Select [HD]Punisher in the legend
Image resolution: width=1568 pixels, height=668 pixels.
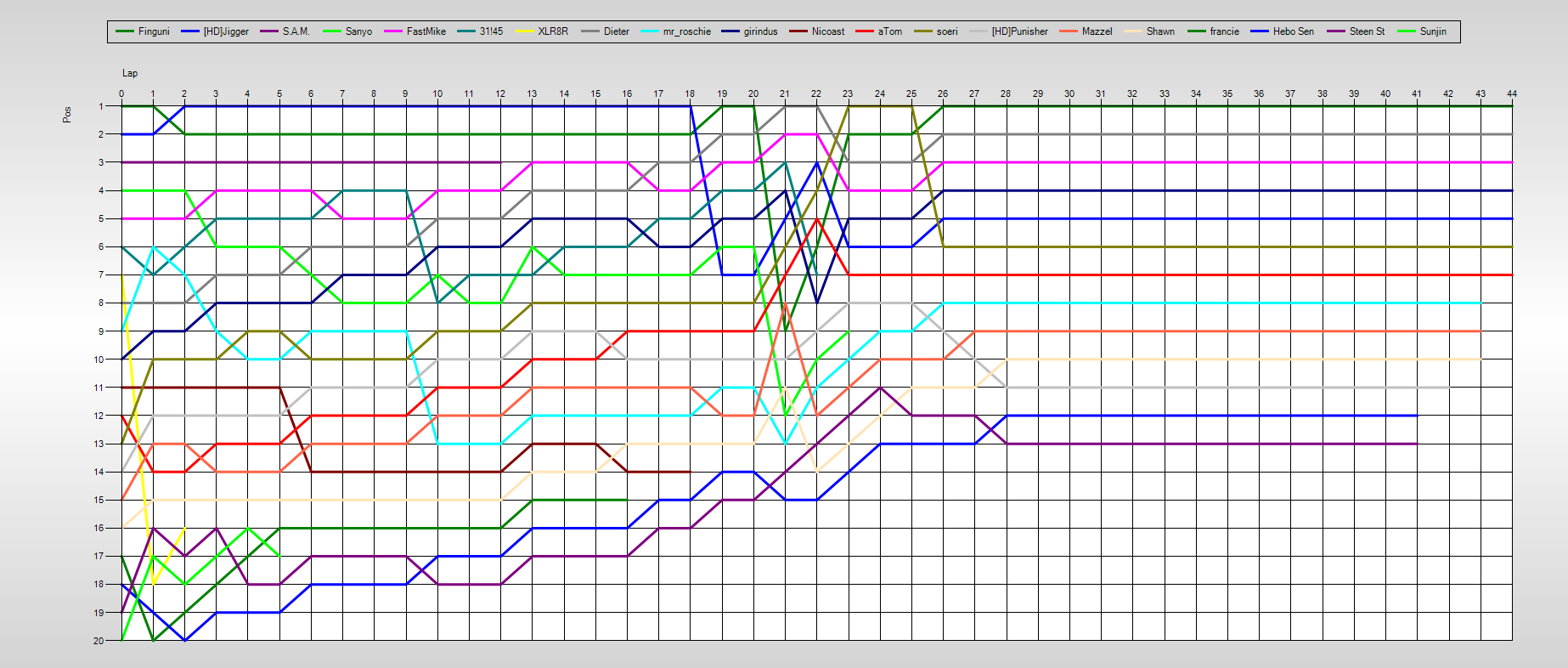1019,31
